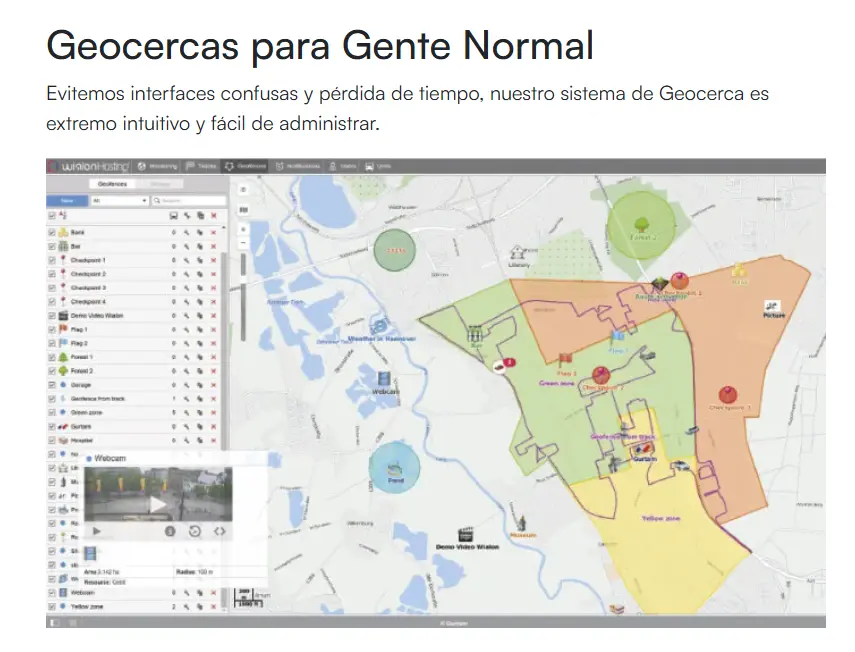Click the map zoom out minus button
Viewport: 855px width, 652px height.
(243, 242)
